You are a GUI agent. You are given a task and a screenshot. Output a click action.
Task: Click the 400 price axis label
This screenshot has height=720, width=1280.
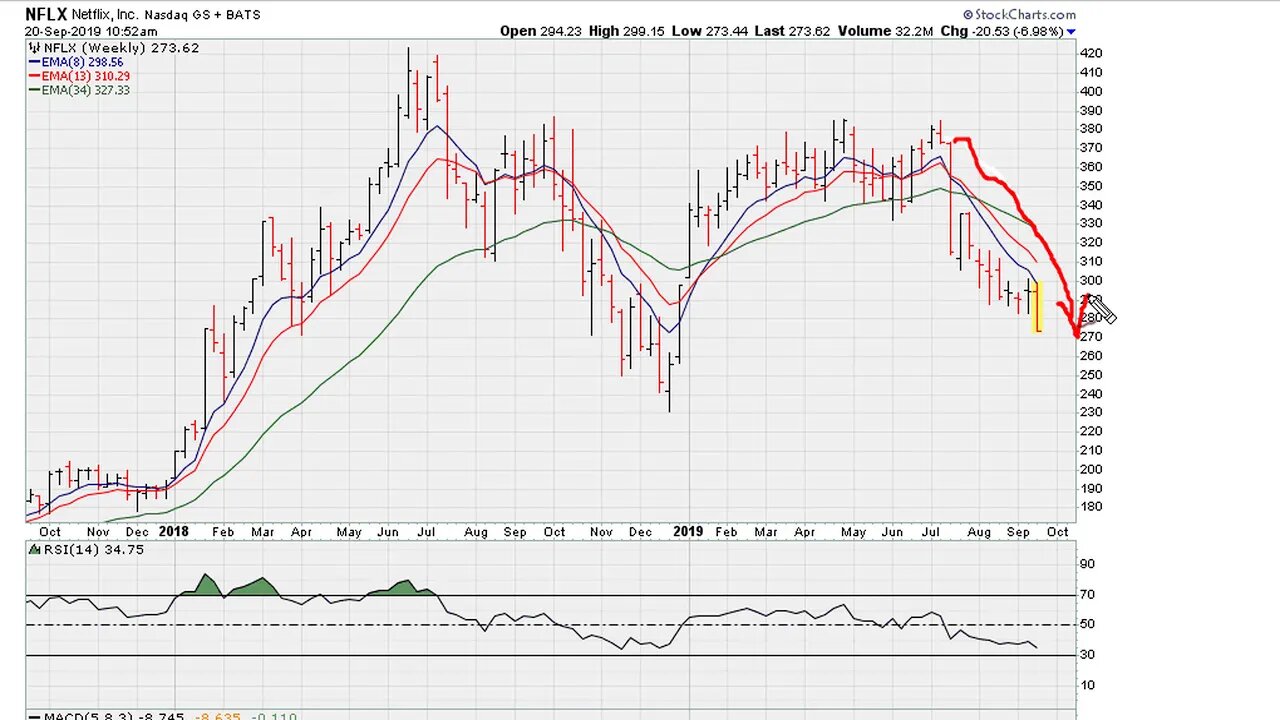point(1091,91)
